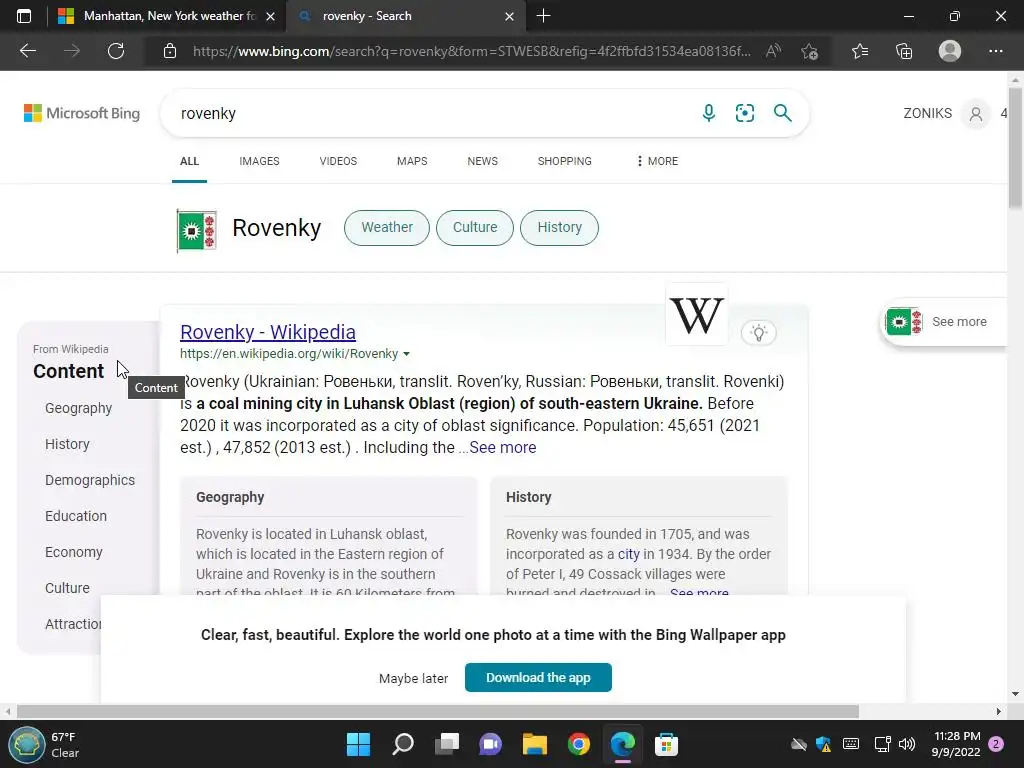Expand the MORE search options menu
Image resolution: width=1024 pixels, height=768 pixels.
(657, 161)
